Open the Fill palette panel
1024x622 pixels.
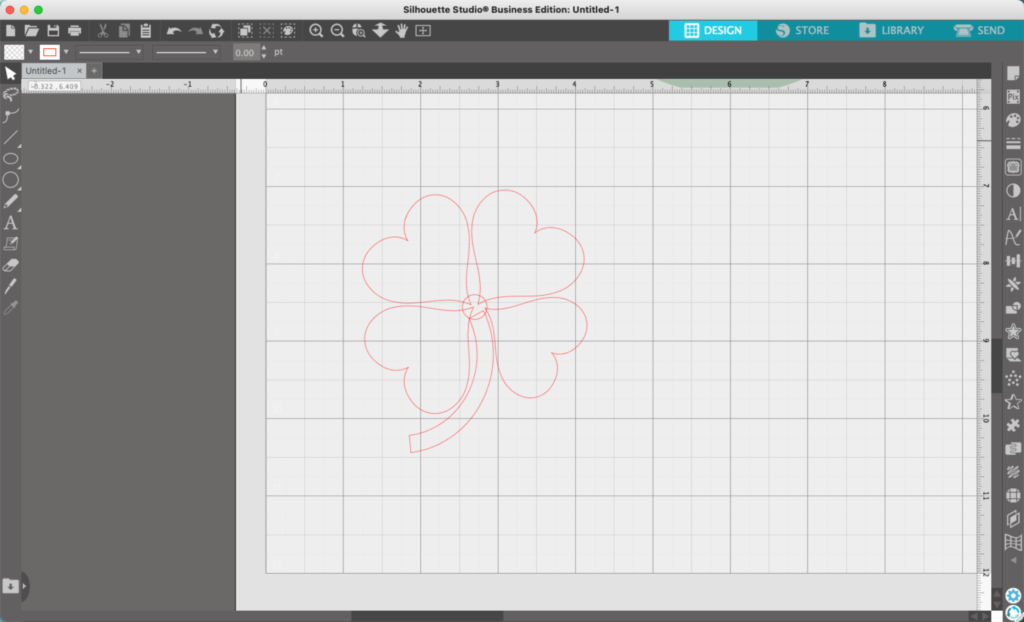[x=1013, y=120]
